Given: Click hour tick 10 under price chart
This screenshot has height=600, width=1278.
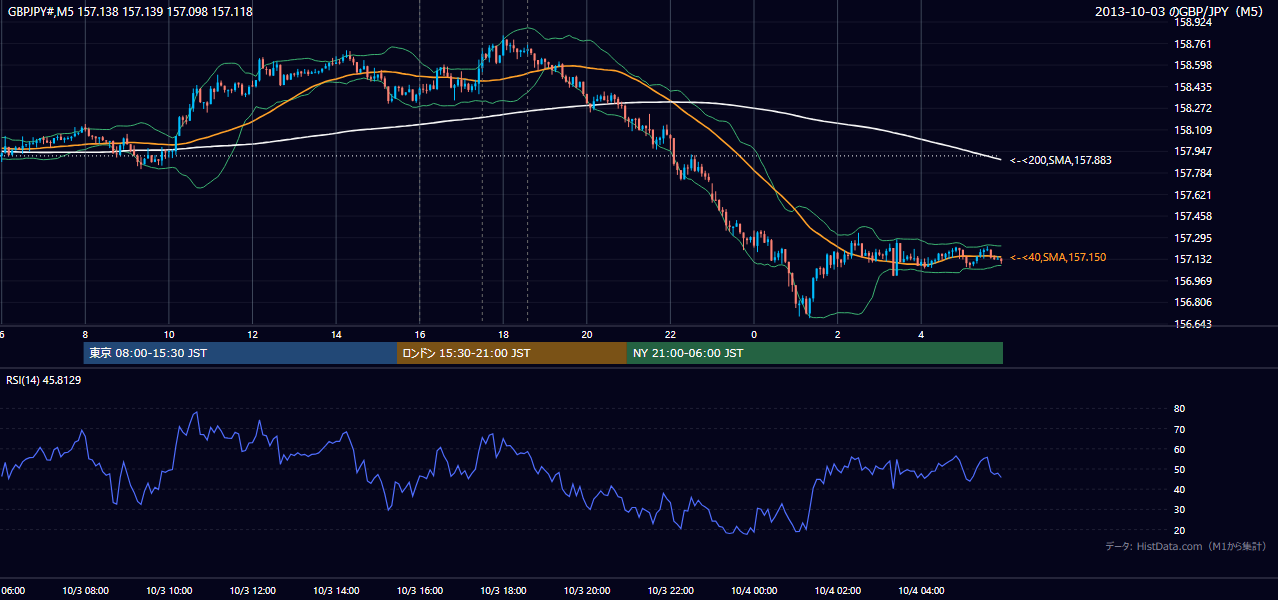Looking at the screenshot, I should pyautogui.click(x=169, y=335).
